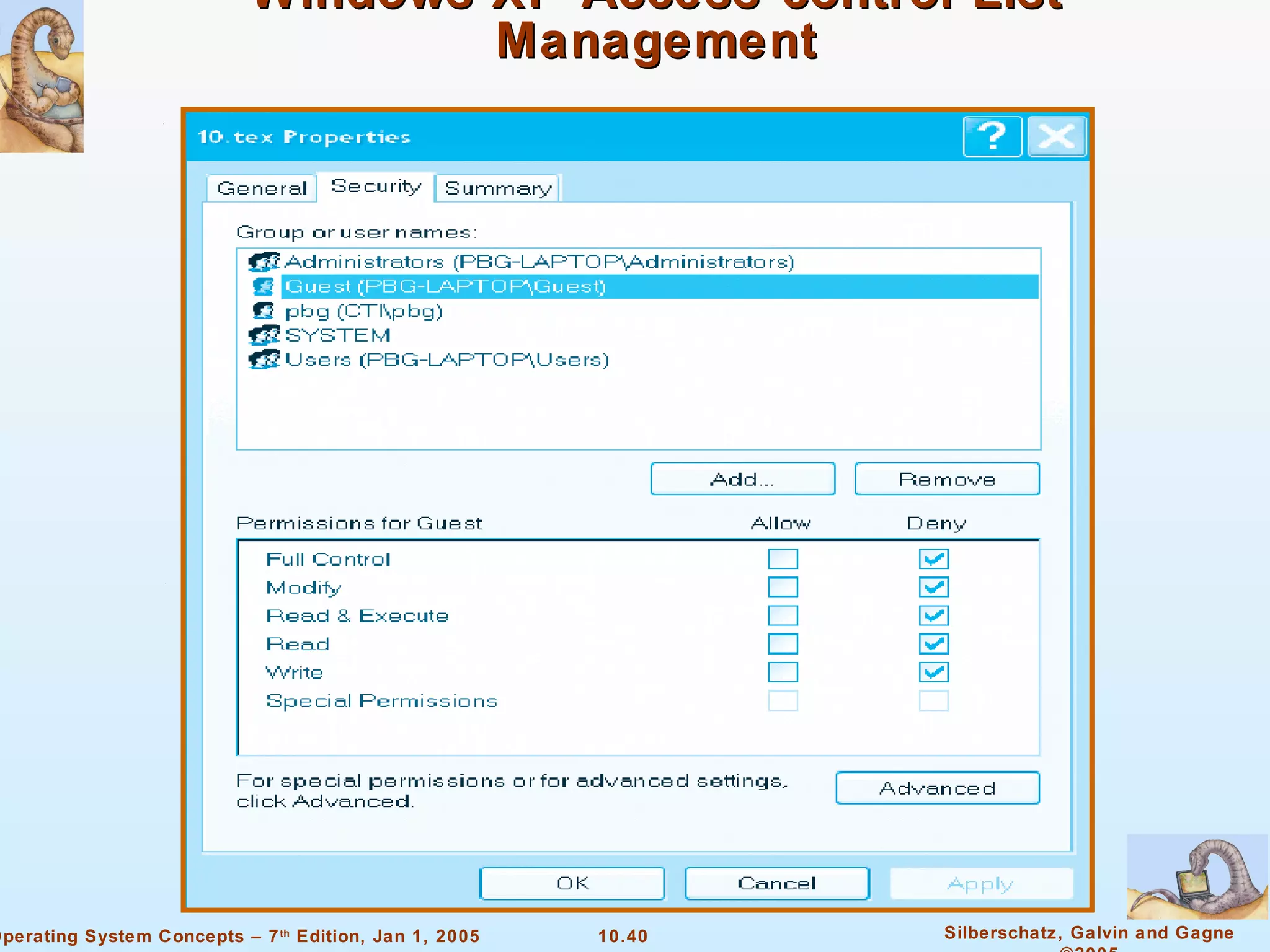Close the 10.tex Properties dialog
Screen dimensions: 1270x952
[x=1056, y=136]
